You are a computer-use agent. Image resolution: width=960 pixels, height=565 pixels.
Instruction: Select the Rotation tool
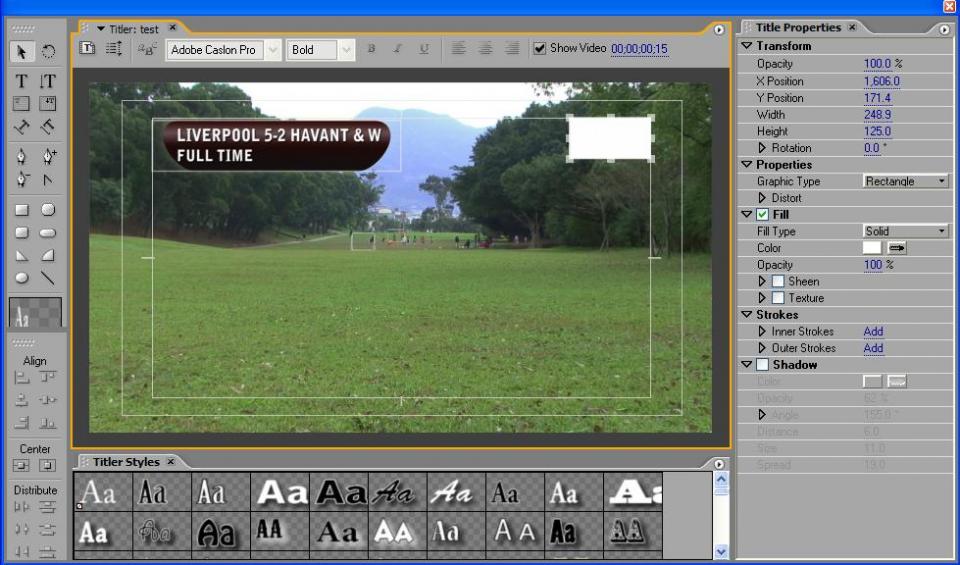point(47,52)
